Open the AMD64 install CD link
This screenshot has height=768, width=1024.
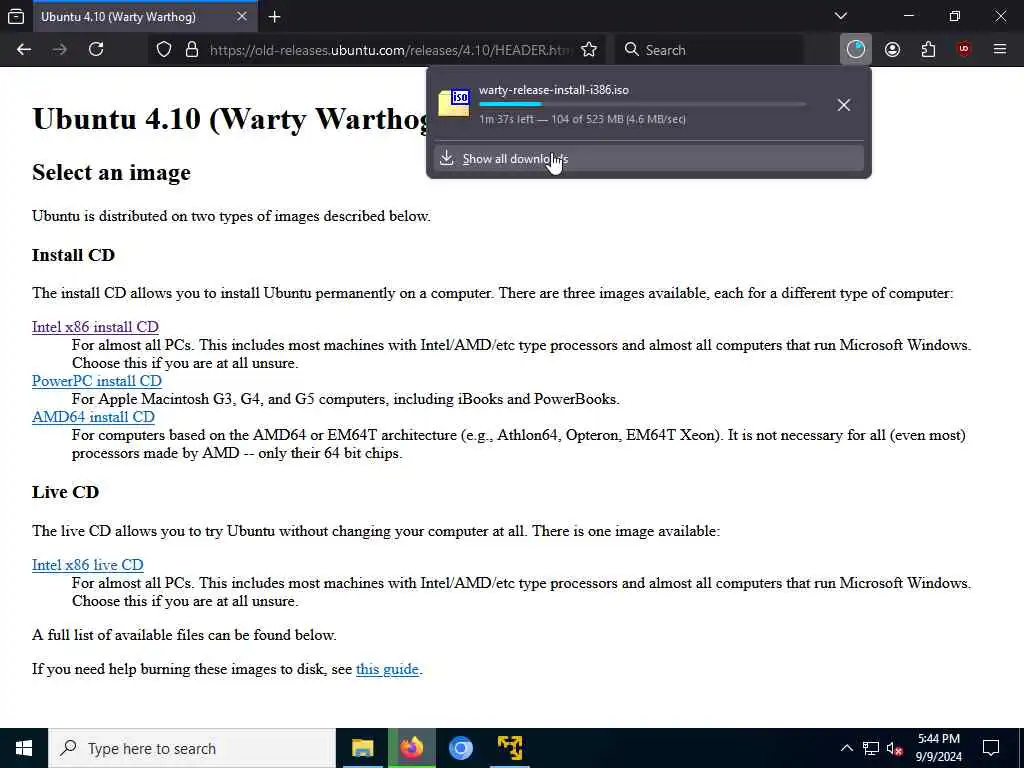coord(93,417)
